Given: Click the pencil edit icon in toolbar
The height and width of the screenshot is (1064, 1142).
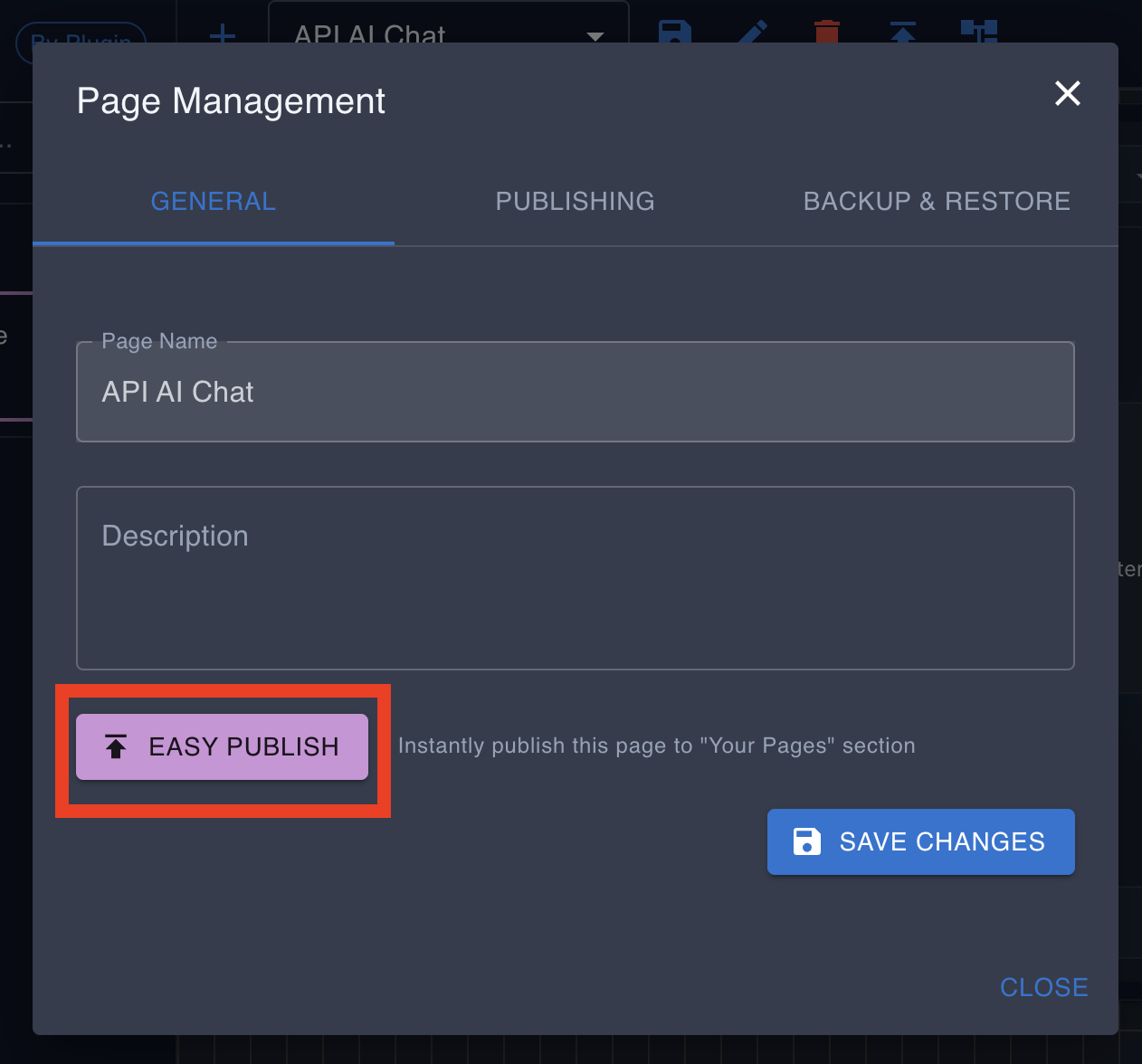Looking at the screenshot, I should (x=752, y=33).
